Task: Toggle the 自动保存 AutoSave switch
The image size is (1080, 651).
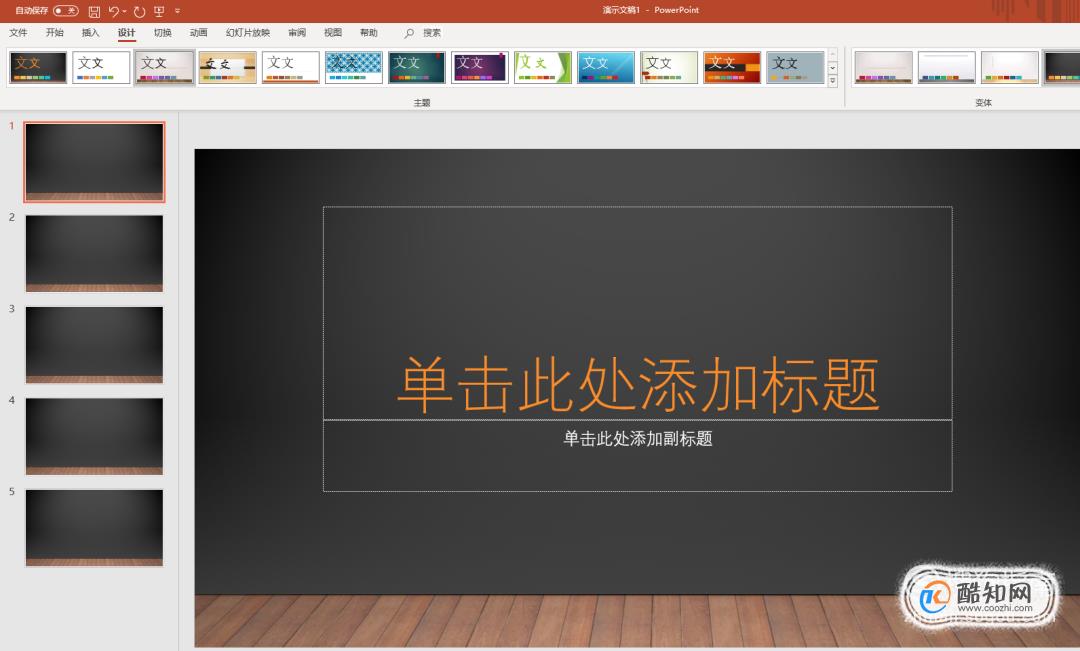Action: (x=66, y=11)
